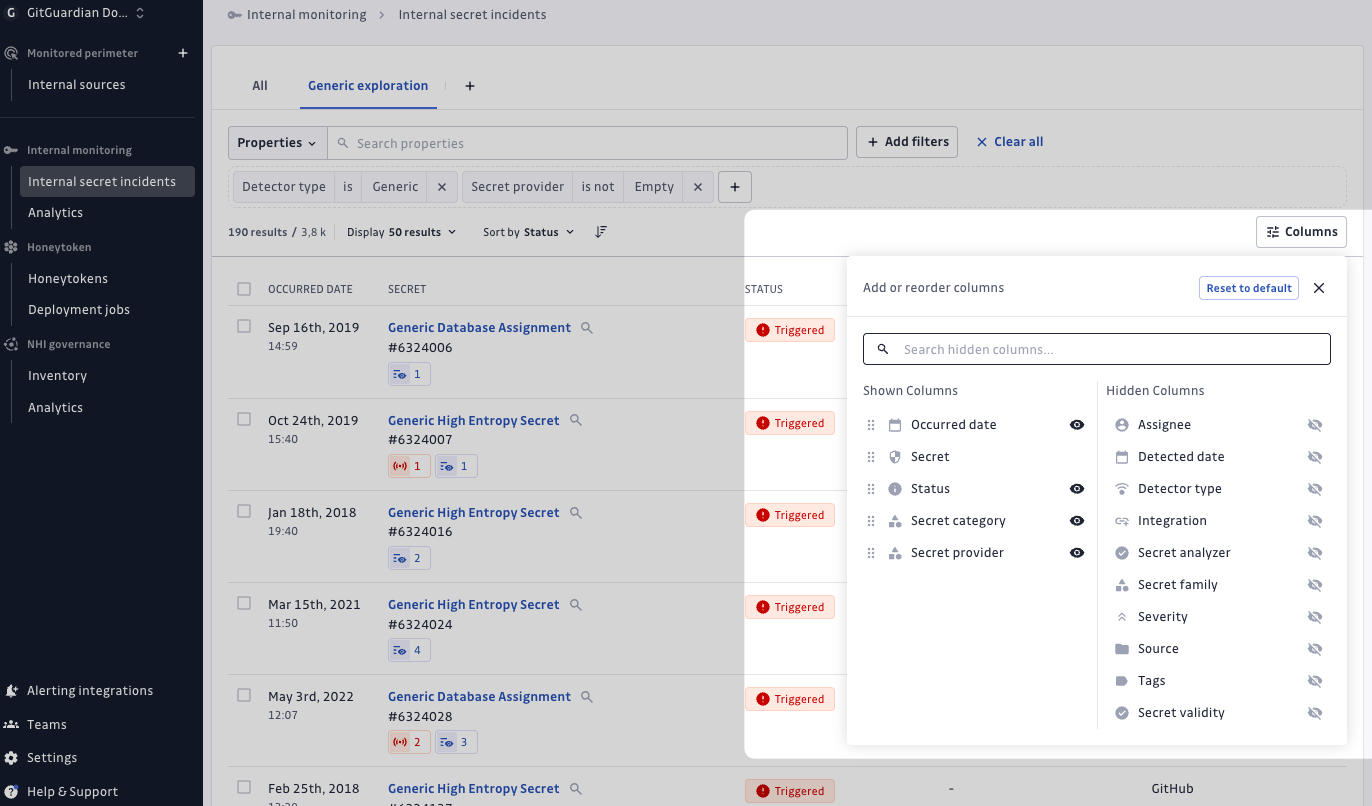The width and height of the screenshot is (1372, 806).
Task: Change the 'is' operator on Detector type filter
Action: (x=348, y=187)
